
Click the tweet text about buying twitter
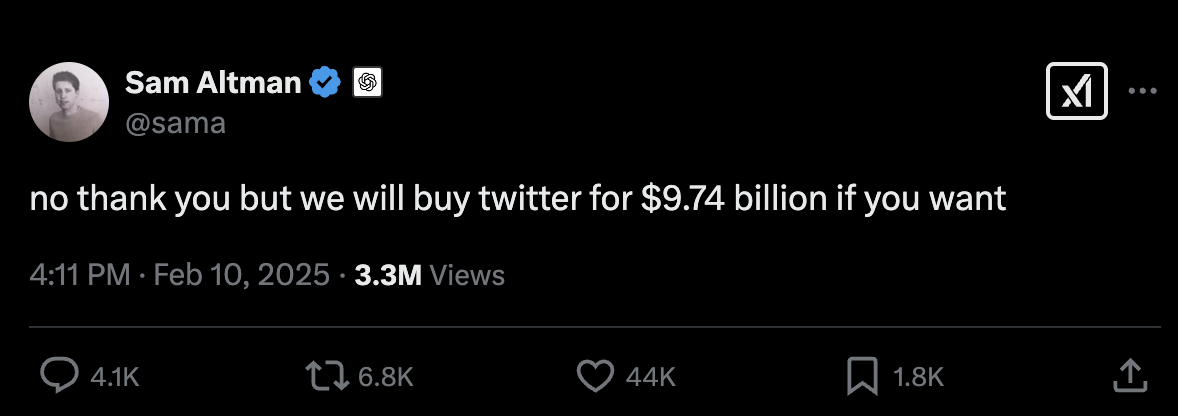click(517, 199)
